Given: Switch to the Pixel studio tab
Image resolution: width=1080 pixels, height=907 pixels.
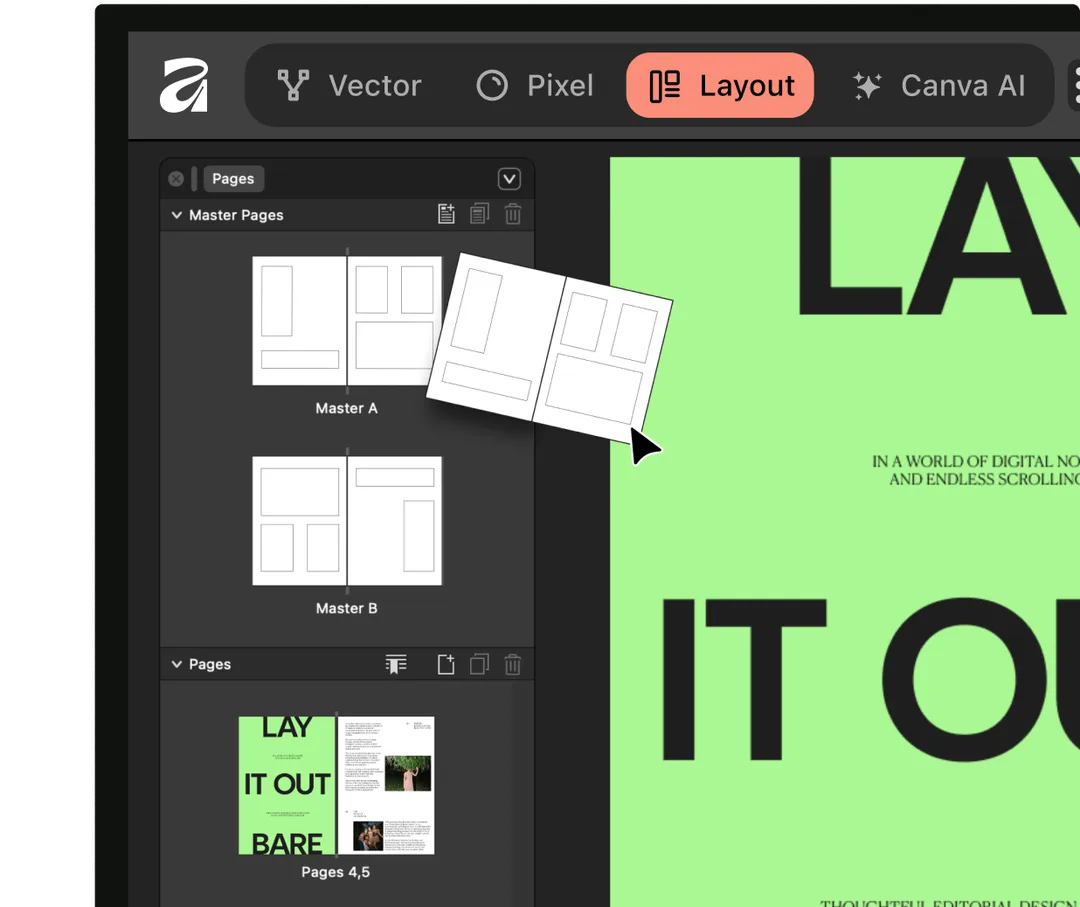Looking at the screenshot, I should click(x=535, y=85).
